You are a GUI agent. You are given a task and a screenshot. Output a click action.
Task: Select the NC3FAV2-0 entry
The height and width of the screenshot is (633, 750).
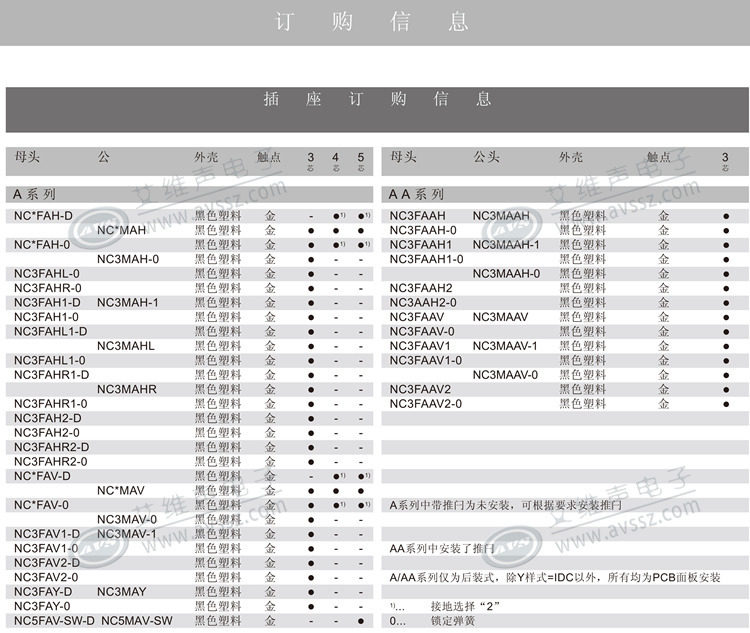point(46,577)
